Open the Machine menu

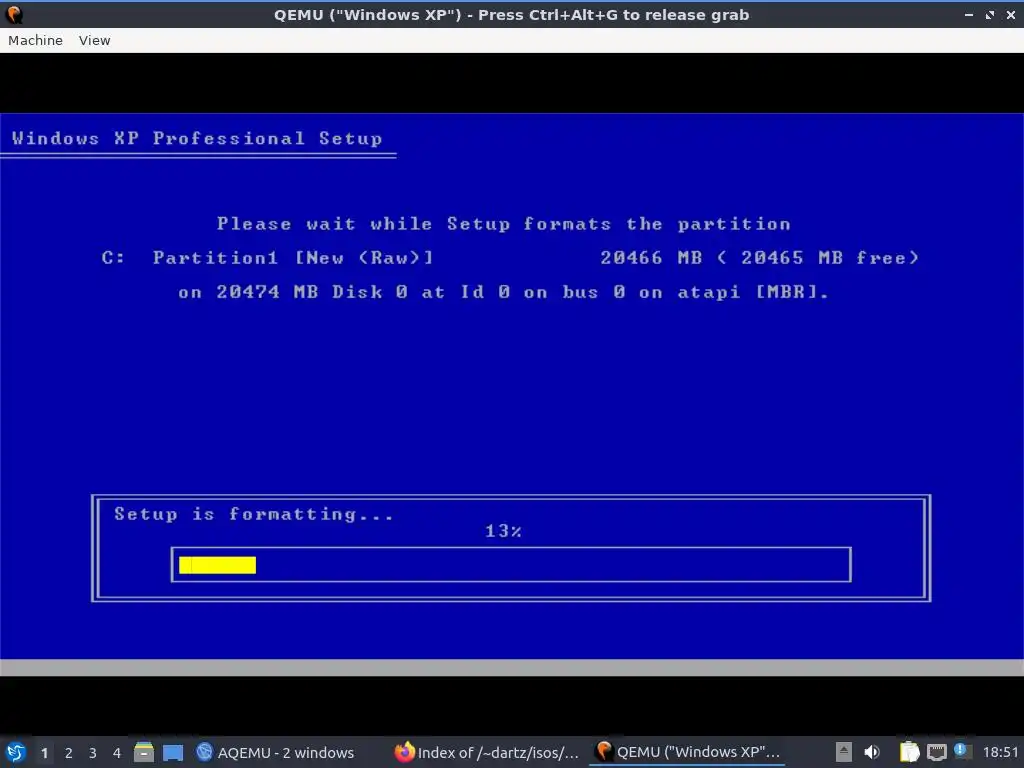35,40
